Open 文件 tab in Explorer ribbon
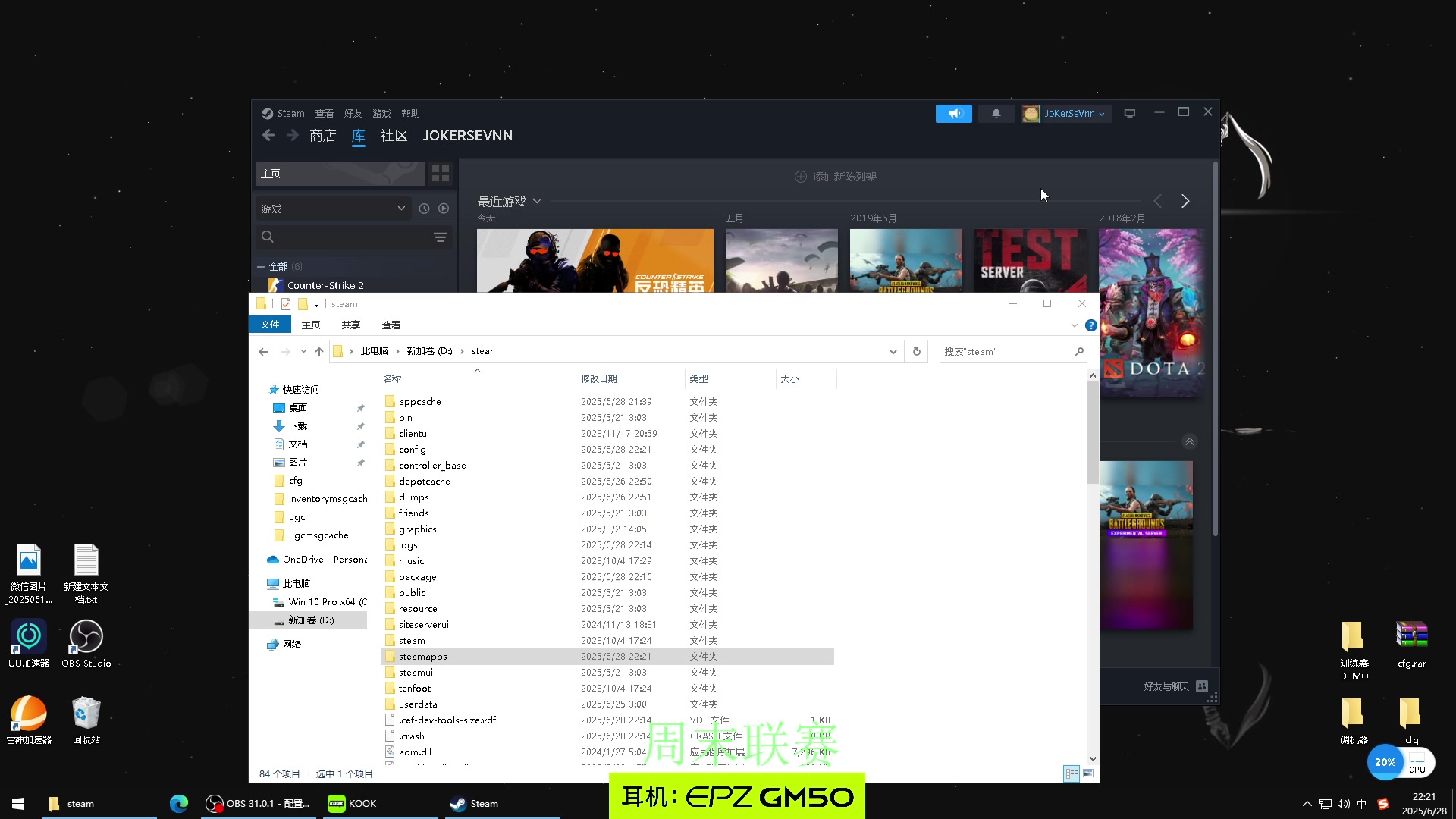1456x819 pixels. pyautogui.click(x=270, y=325)
